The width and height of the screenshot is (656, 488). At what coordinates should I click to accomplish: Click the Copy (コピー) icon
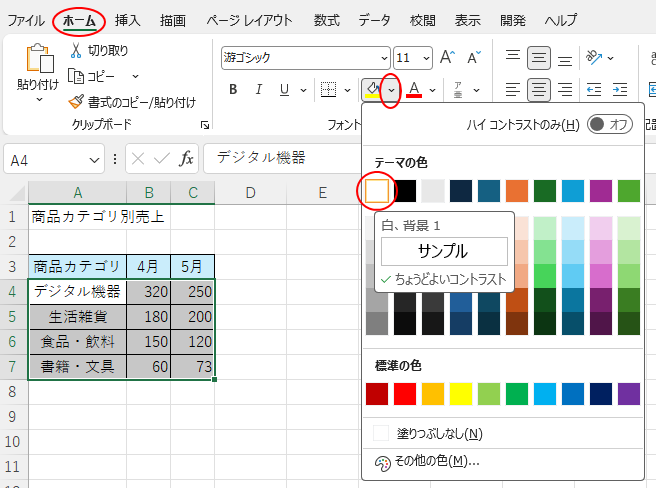click(x=76, y=76)
